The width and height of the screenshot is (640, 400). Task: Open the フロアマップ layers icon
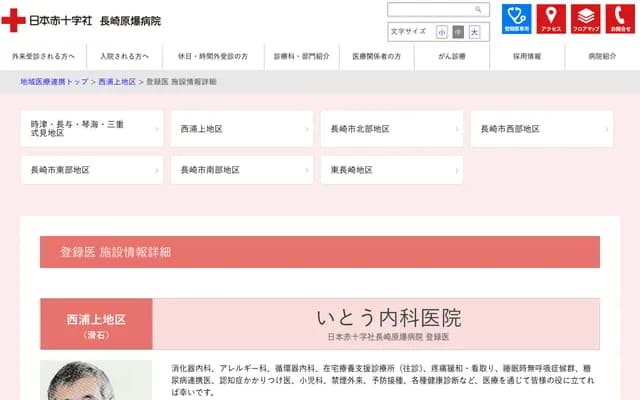pyautogui.click(x=586, y=19)
